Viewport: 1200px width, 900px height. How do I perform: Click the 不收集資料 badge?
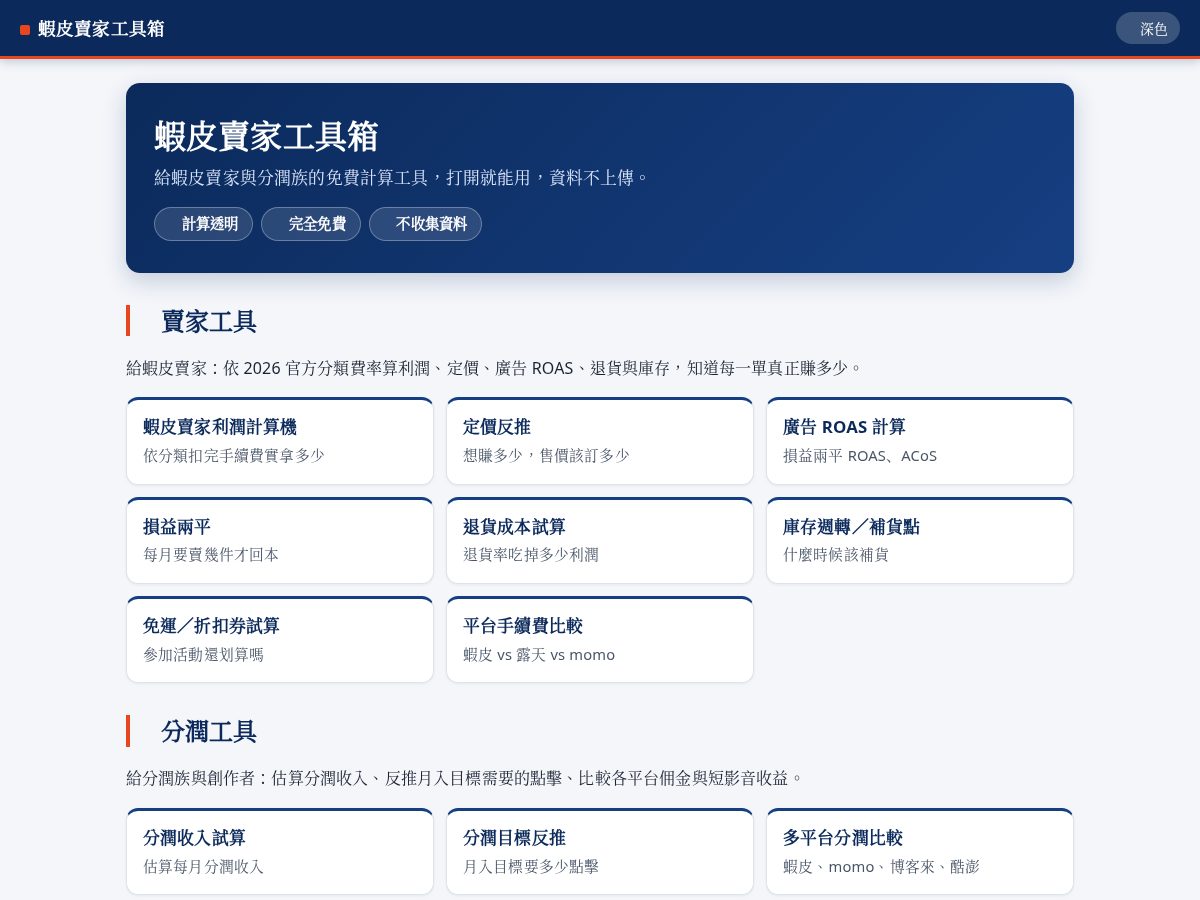[425, 224]
